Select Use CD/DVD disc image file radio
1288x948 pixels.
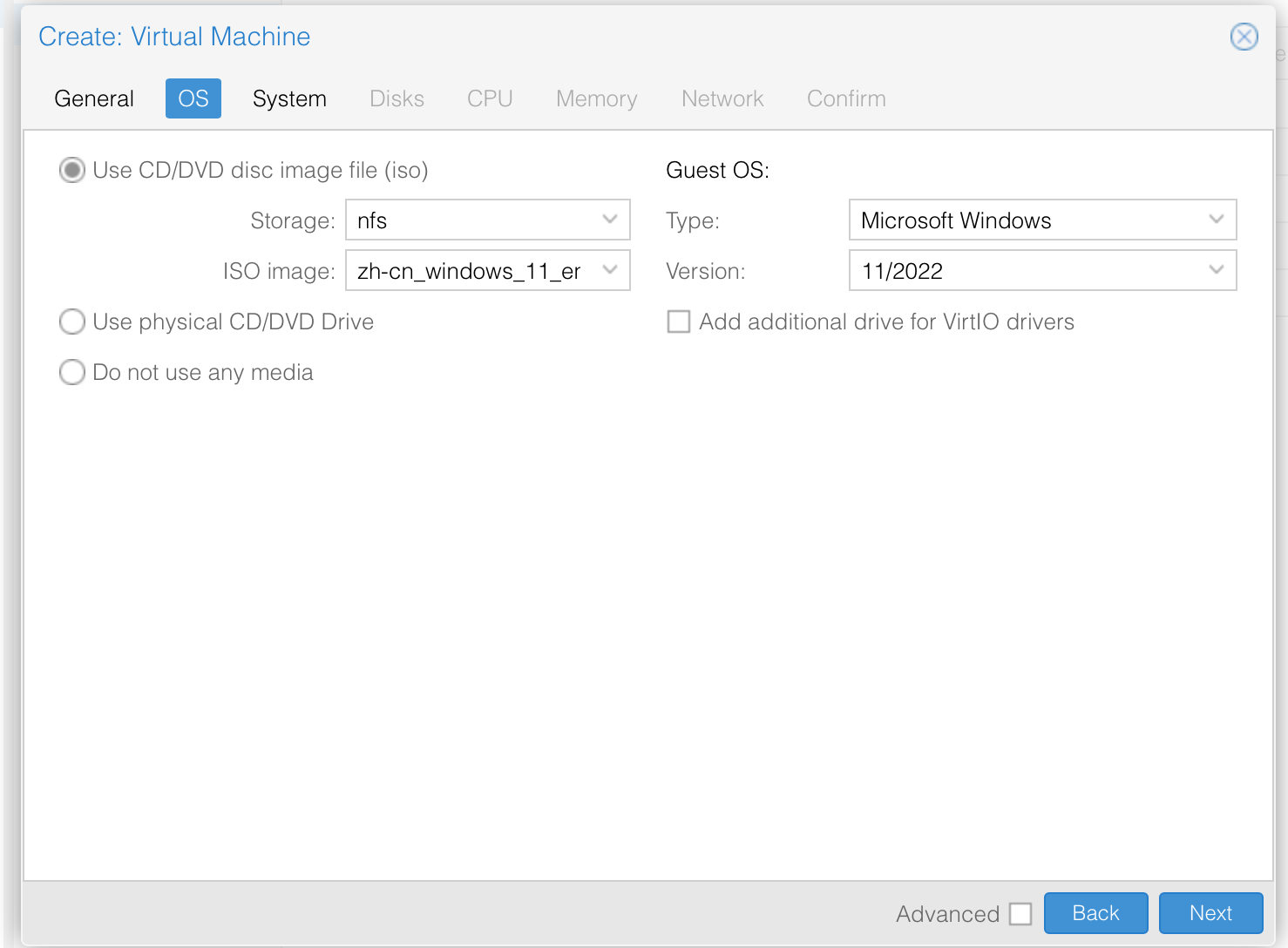pos(71,170)
